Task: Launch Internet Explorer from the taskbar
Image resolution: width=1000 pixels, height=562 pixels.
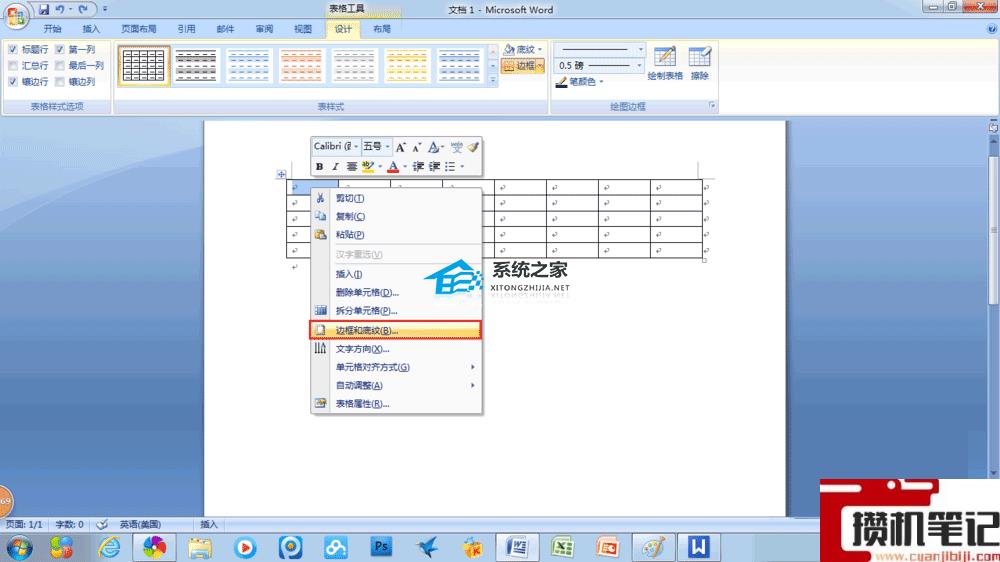Action: (109, 547)
